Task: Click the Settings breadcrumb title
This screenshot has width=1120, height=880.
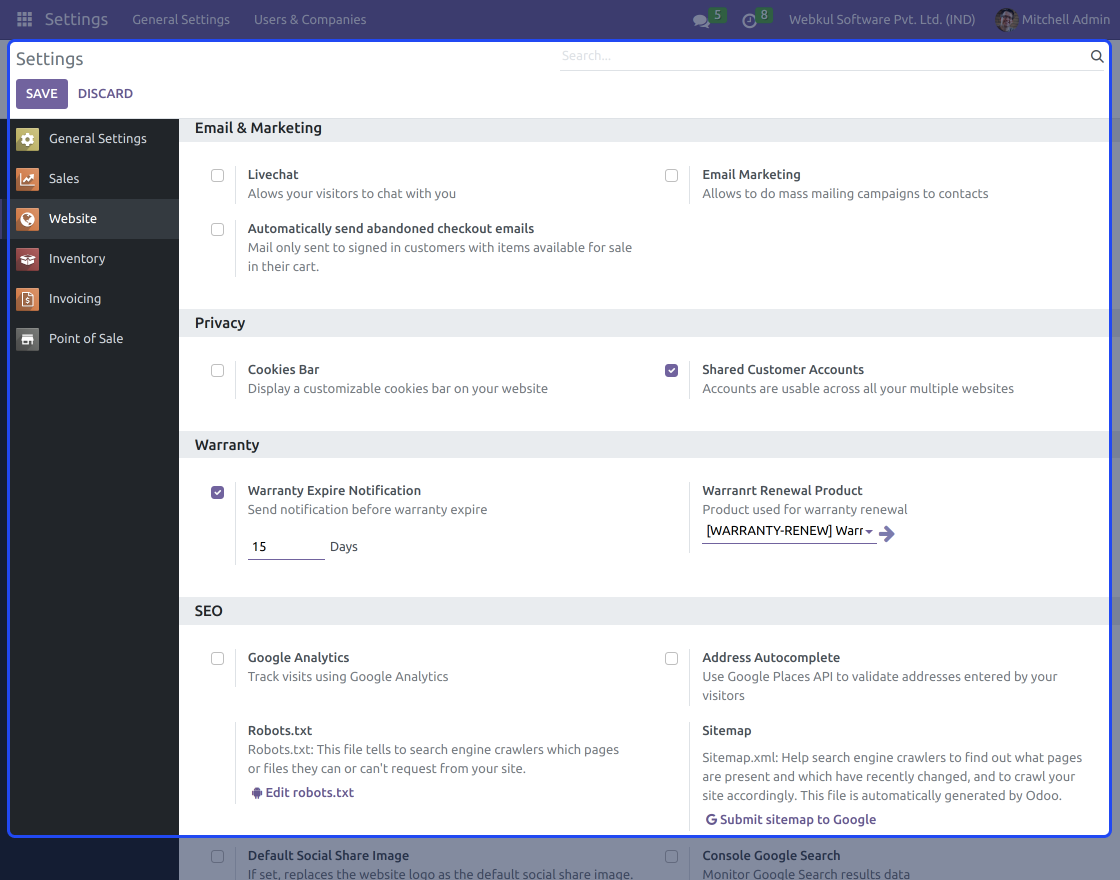Action: (x=49, y=59)
